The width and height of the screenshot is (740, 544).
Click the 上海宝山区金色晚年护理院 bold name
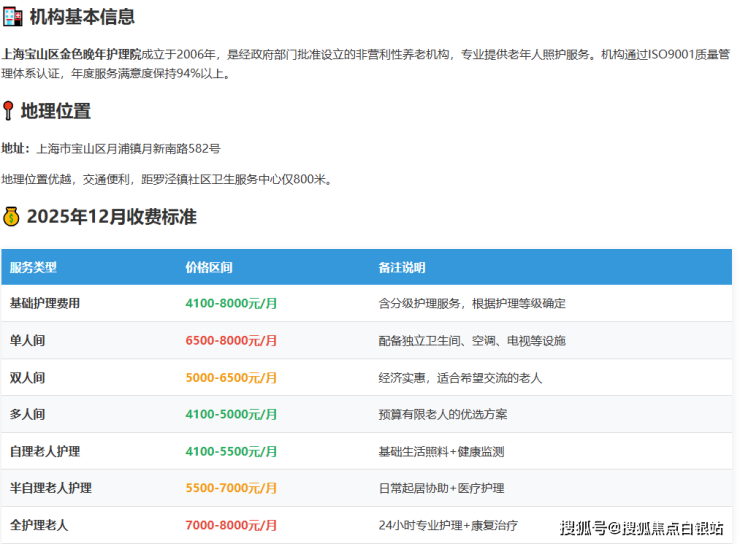[71, 55]
